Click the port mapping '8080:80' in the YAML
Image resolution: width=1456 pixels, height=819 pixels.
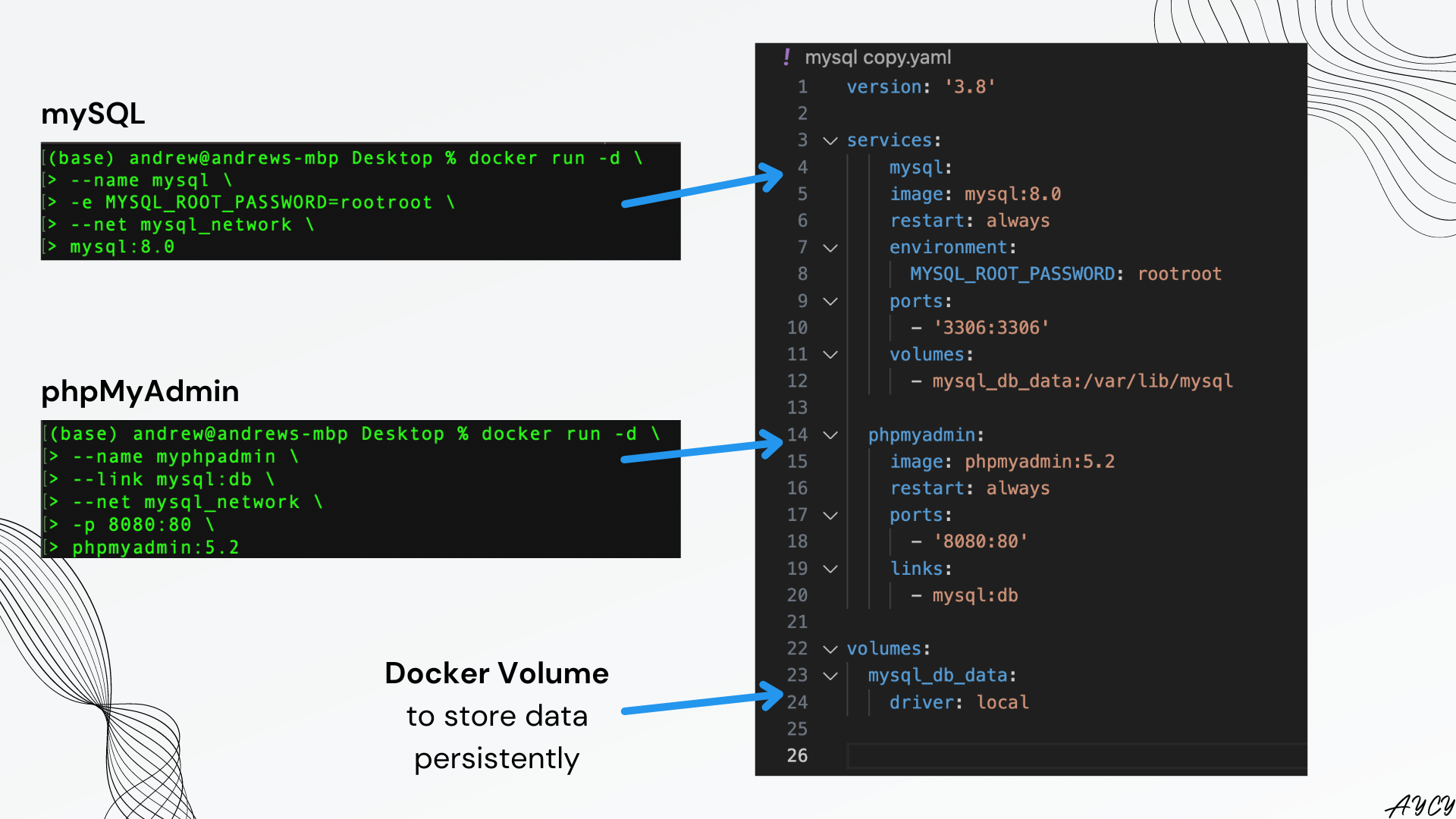[981, 541]
